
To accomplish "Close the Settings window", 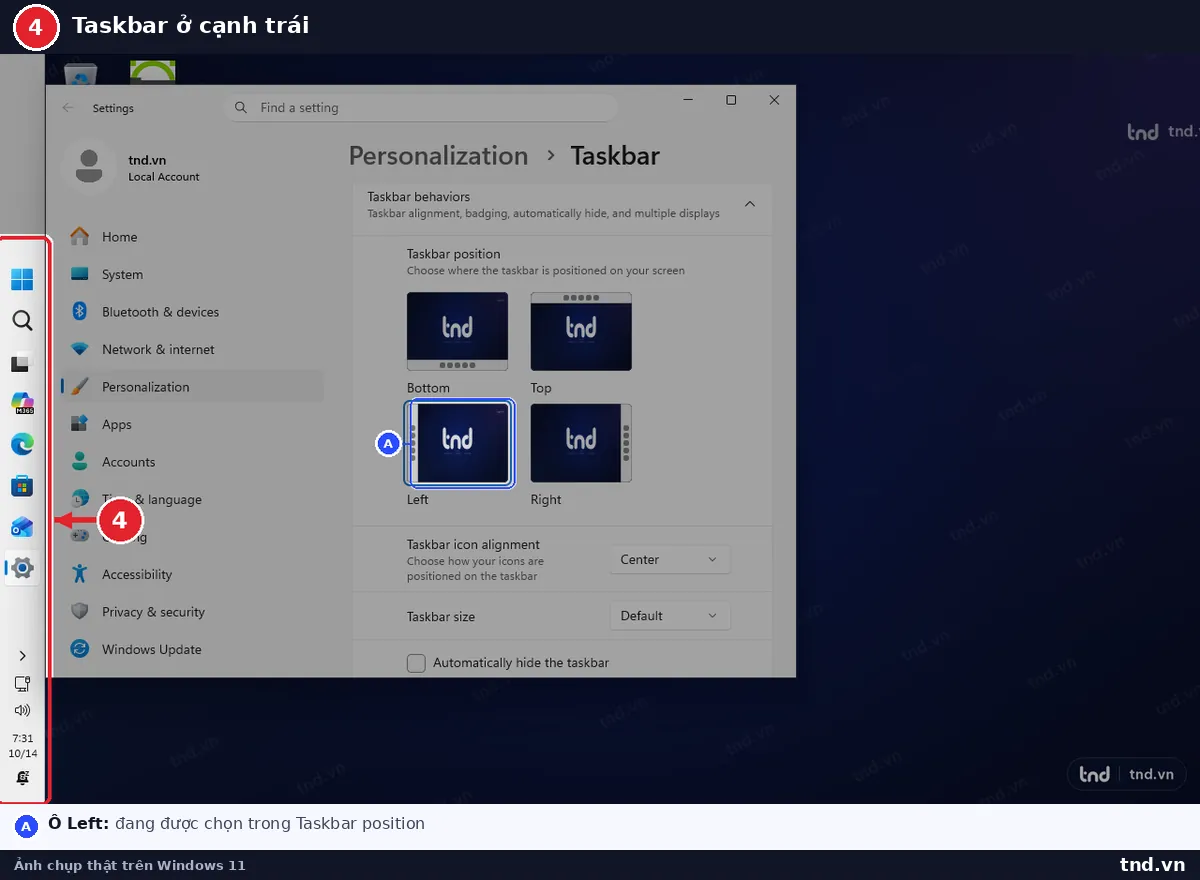I will 774,100.
